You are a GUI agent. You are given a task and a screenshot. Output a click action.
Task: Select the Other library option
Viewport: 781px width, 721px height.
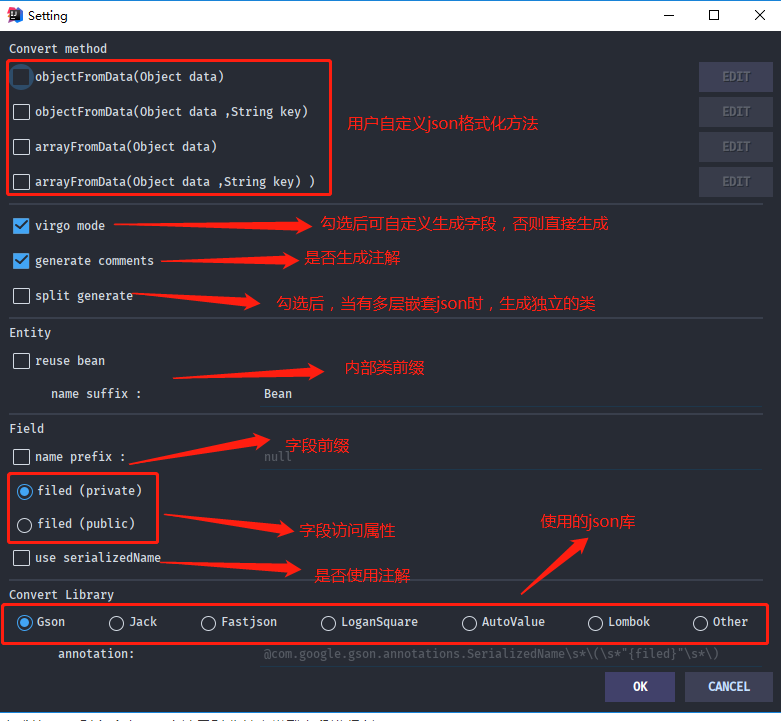(700, 623)
